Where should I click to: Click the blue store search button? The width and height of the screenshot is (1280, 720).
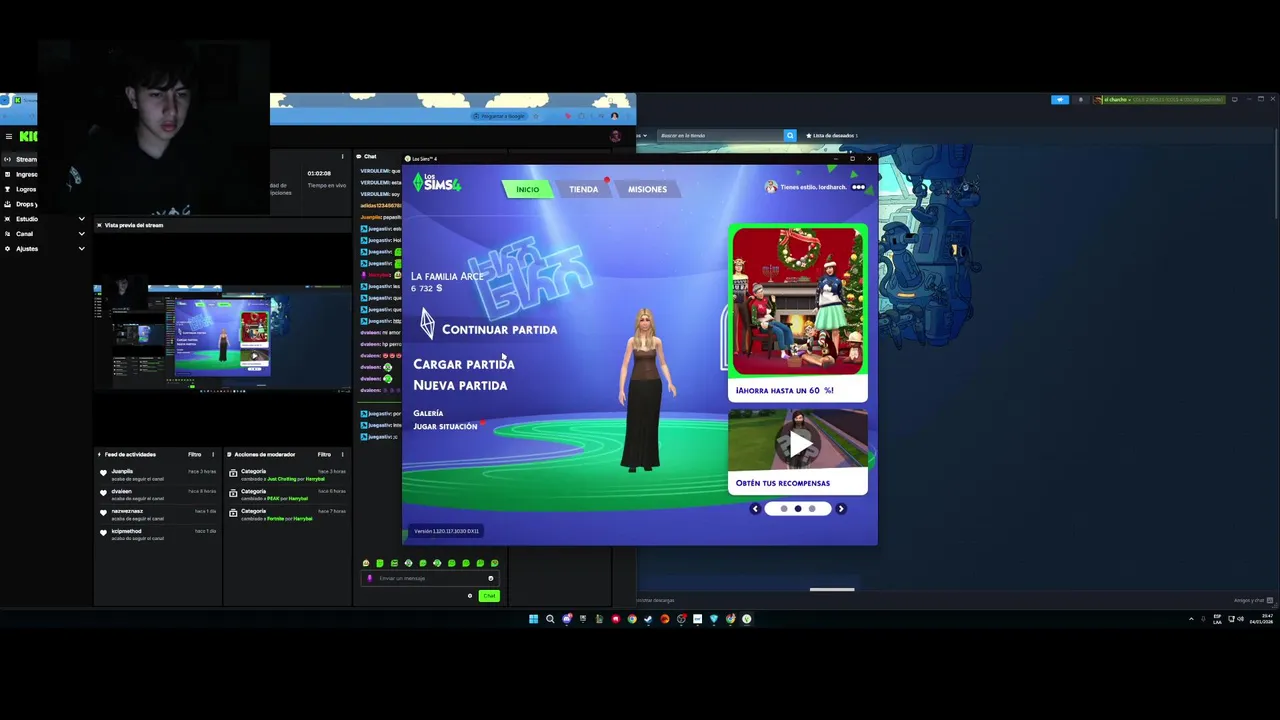790,135
